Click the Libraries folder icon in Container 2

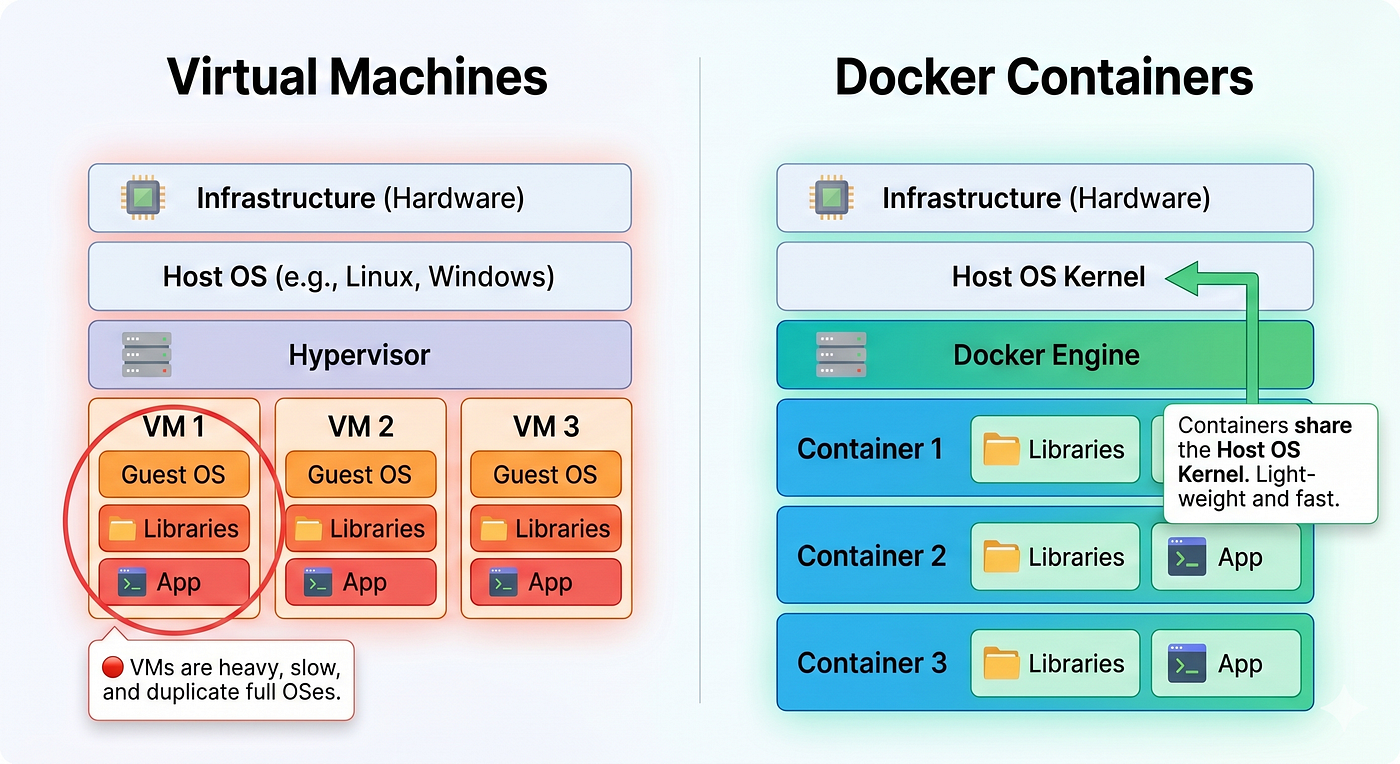click(x=1001, y=557)
